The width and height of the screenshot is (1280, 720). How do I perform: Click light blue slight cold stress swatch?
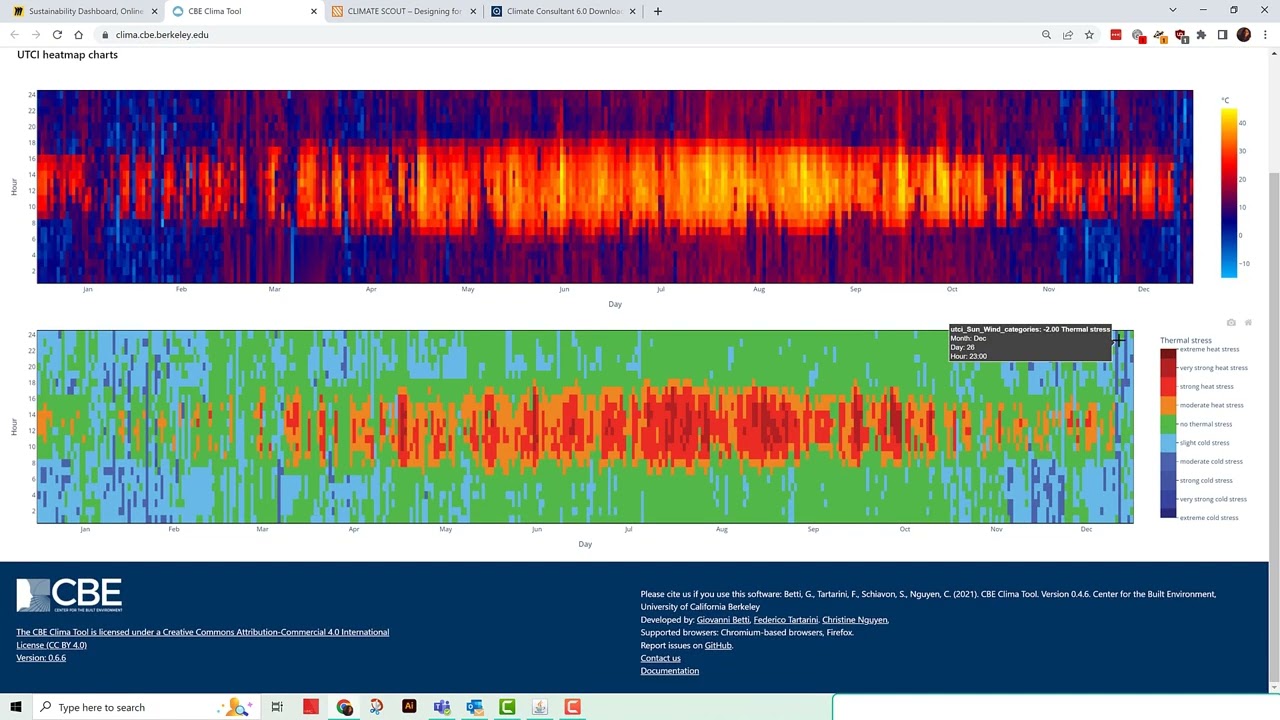(x=1168, y=443)
